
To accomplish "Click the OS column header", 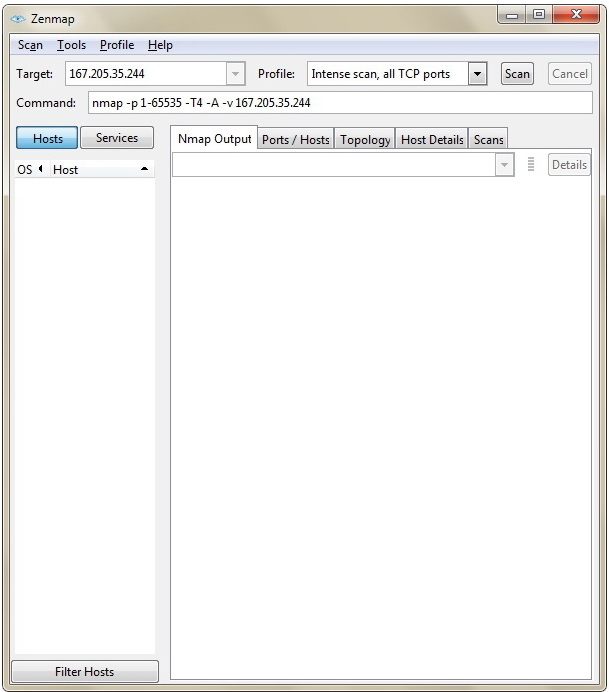I will (x=26, y=170).
